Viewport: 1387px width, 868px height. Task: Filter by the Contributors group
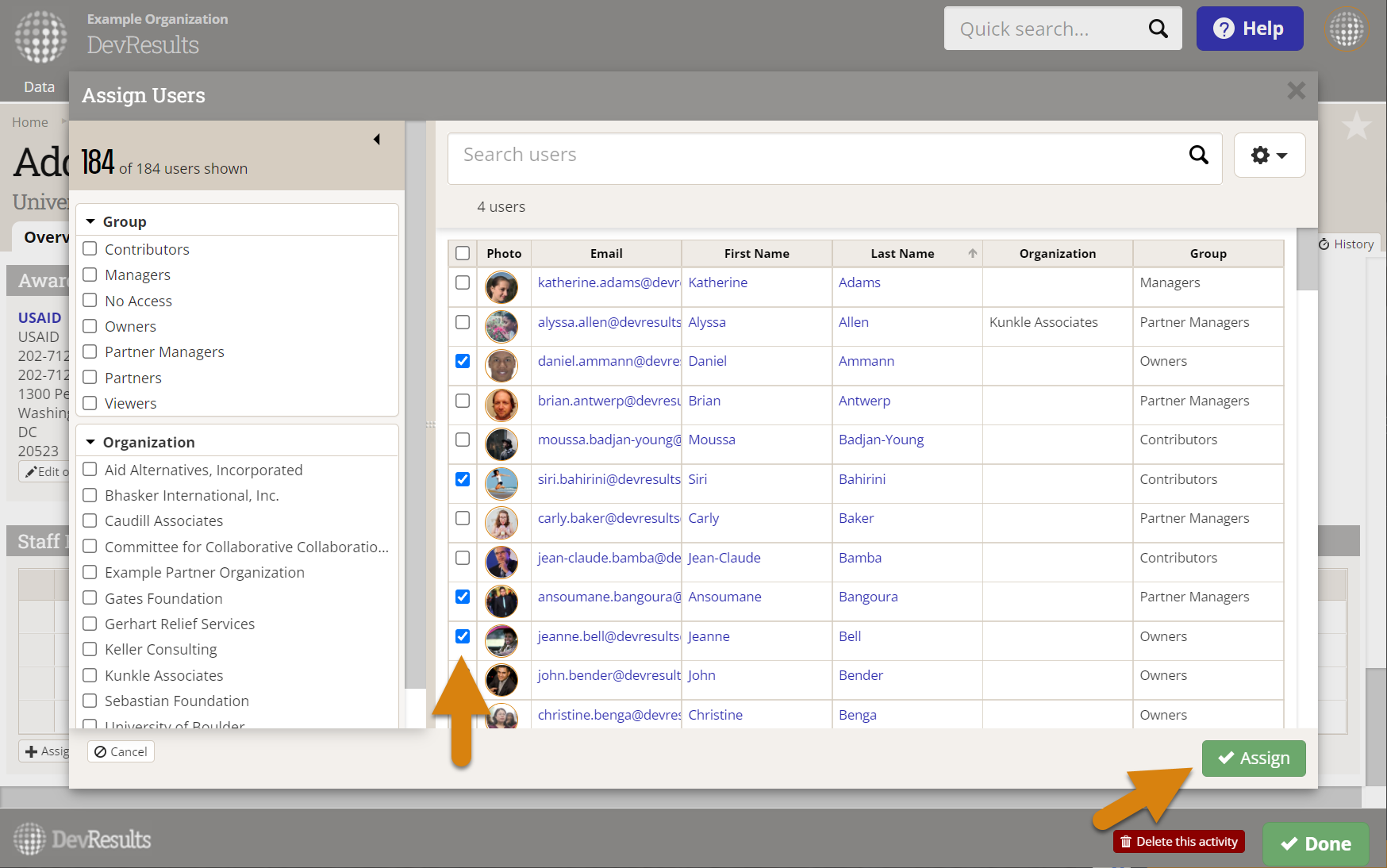90,249
